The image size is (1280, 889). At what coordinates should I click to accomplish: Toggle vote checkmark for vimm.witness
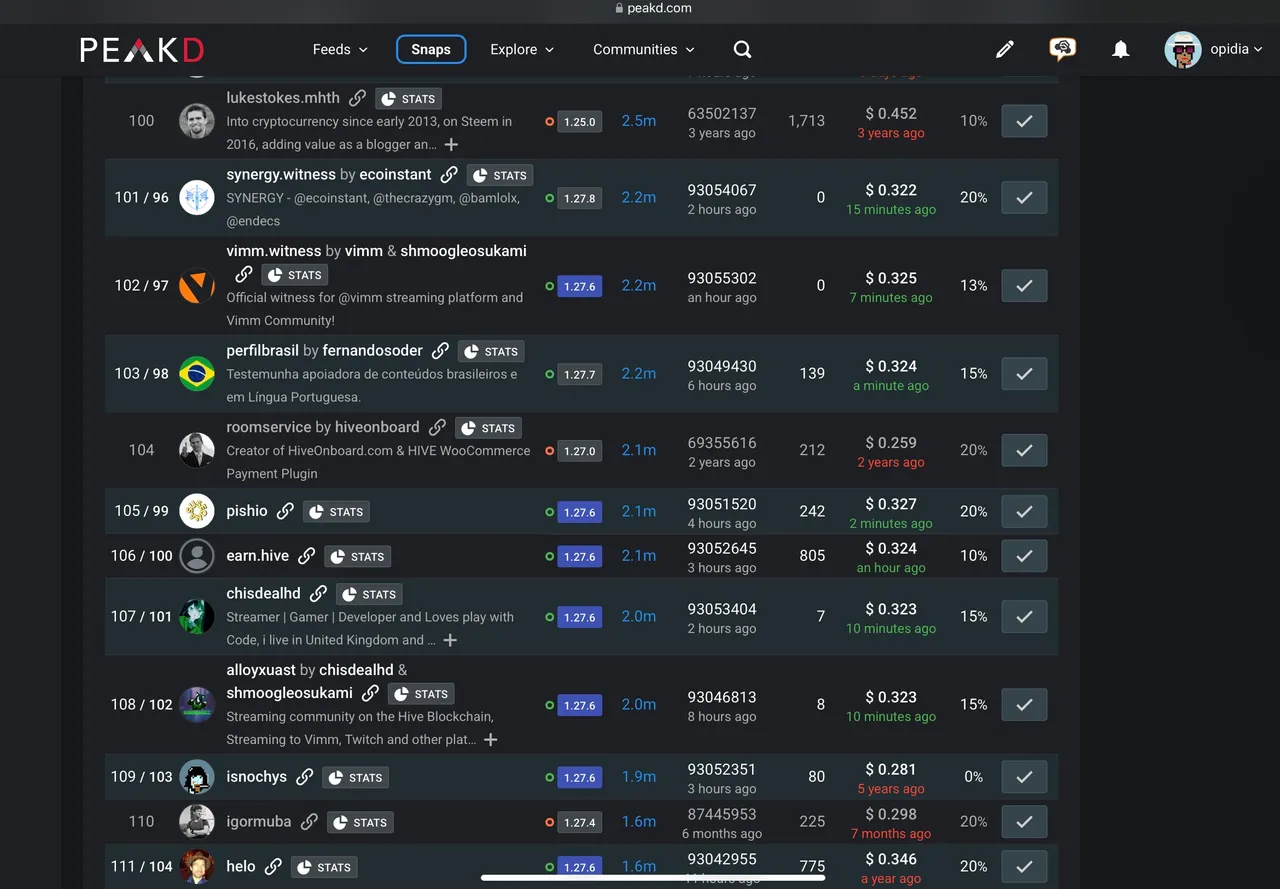pos(1024,286)
